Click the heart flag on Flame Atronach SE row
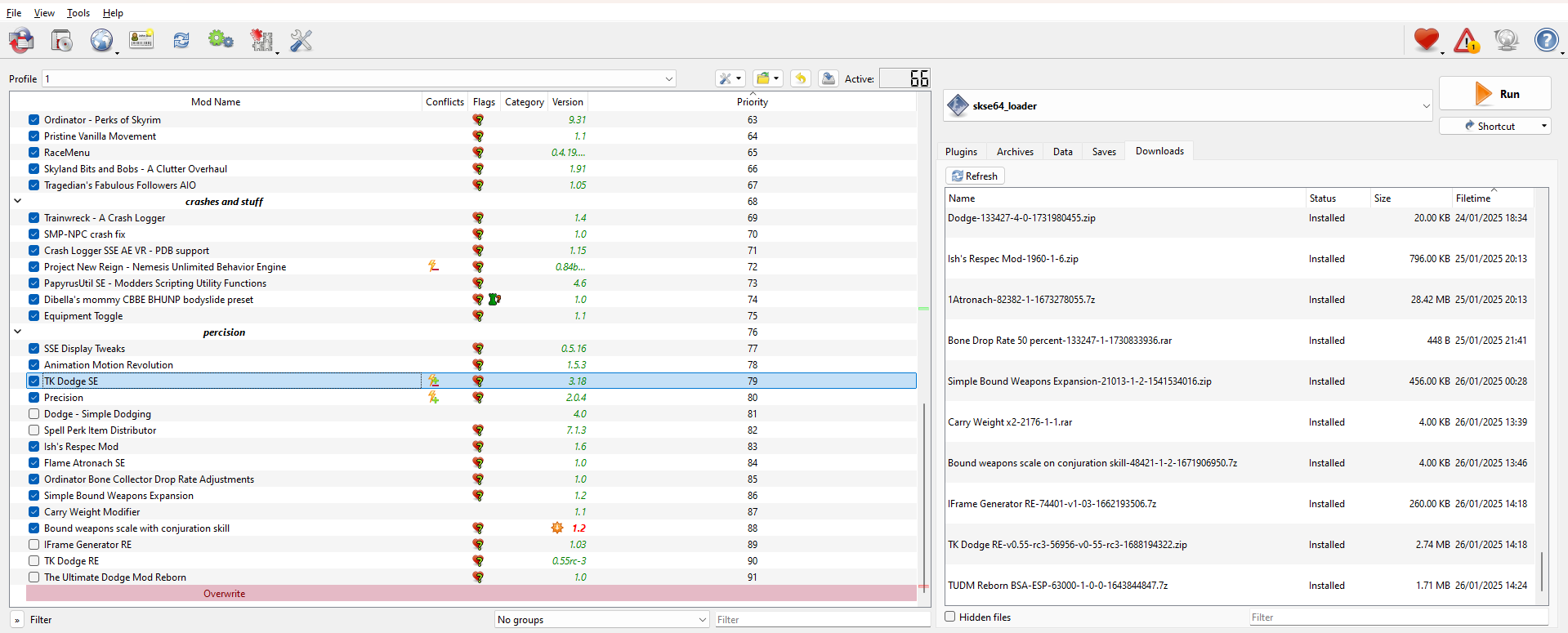The image size is (1568, 633). tap(478, 462)
